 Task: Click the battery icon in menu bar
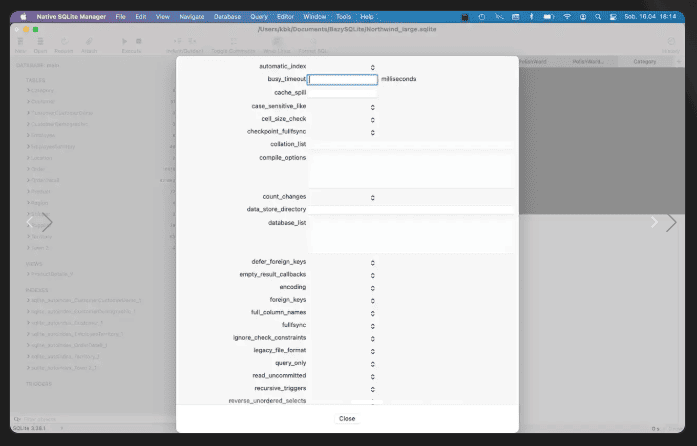[x=549, y=16]
